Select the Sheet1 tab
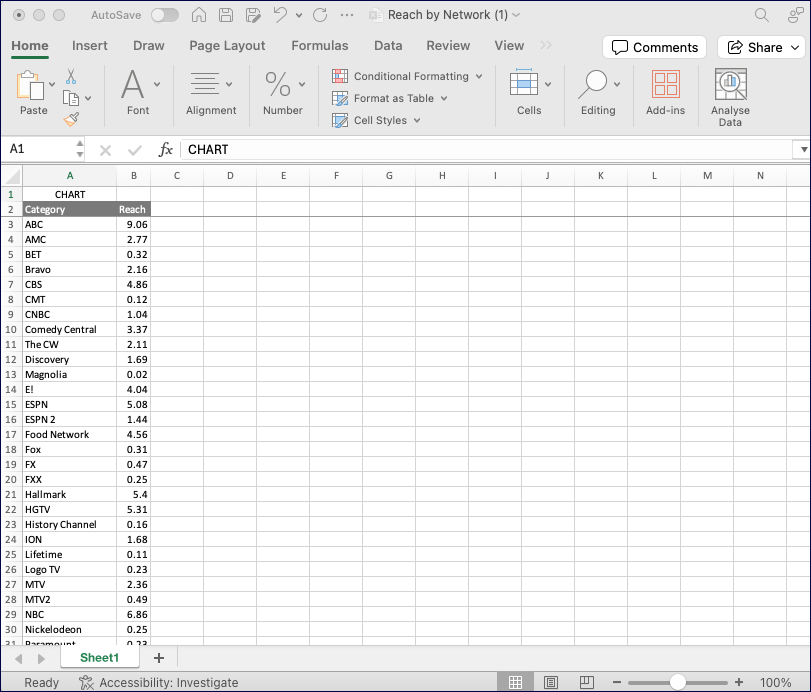This screenshot has width=811, height=692. tap(99, 657)
